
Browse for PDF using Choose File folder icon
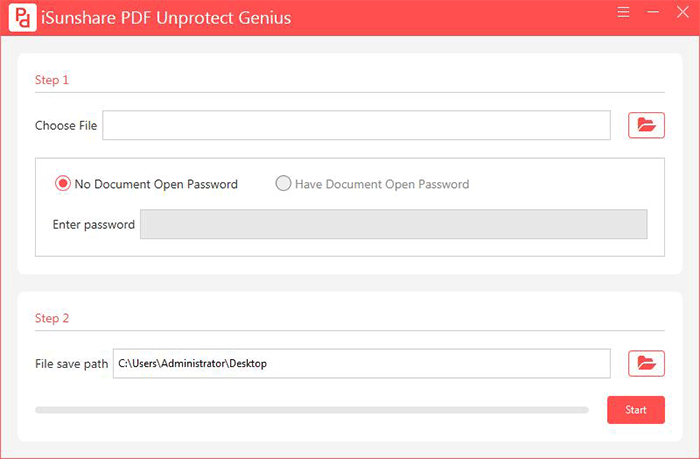[646, 125]
